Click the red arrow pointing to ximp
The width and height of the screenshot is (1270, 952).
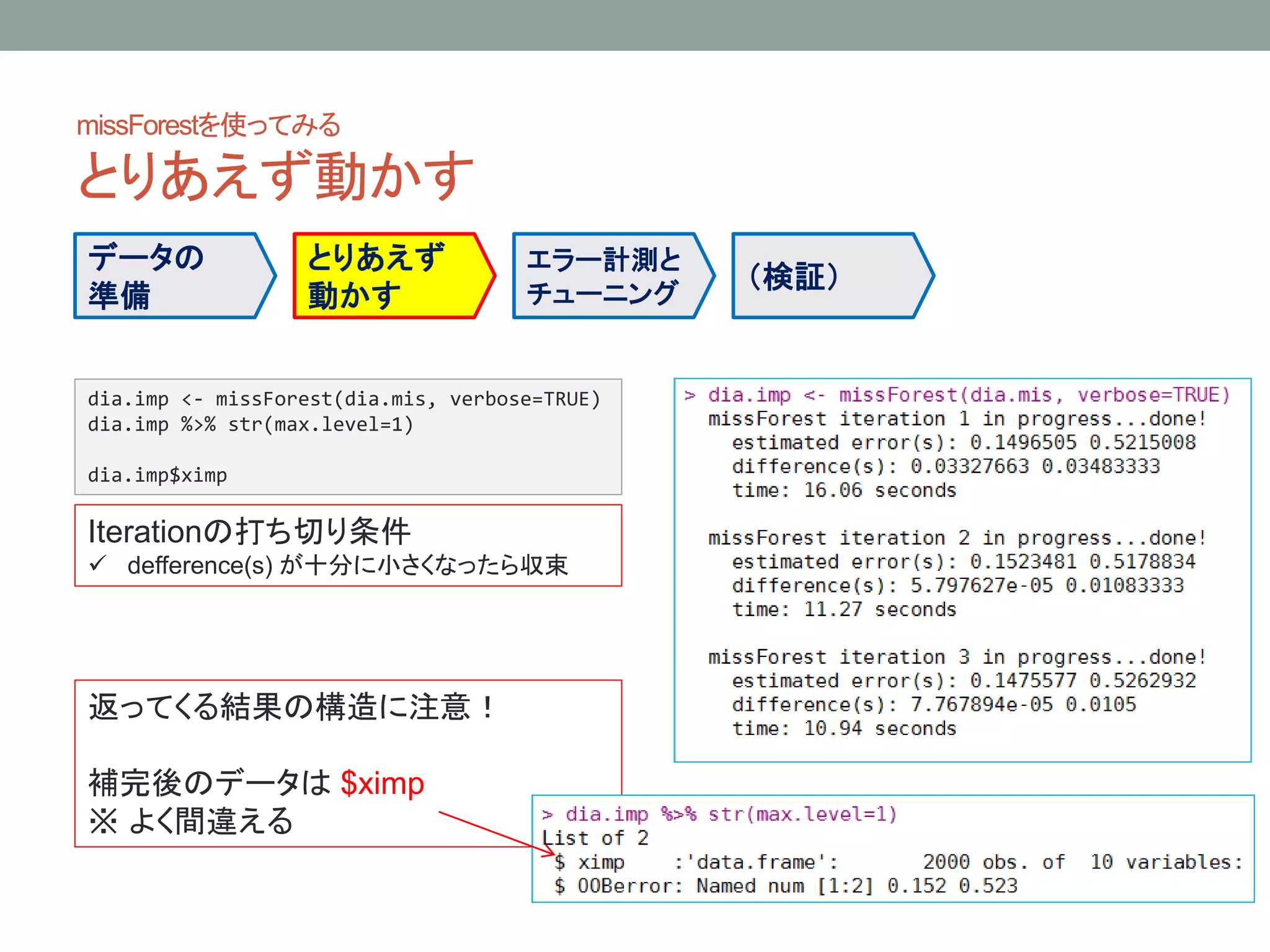coord(496,832)
